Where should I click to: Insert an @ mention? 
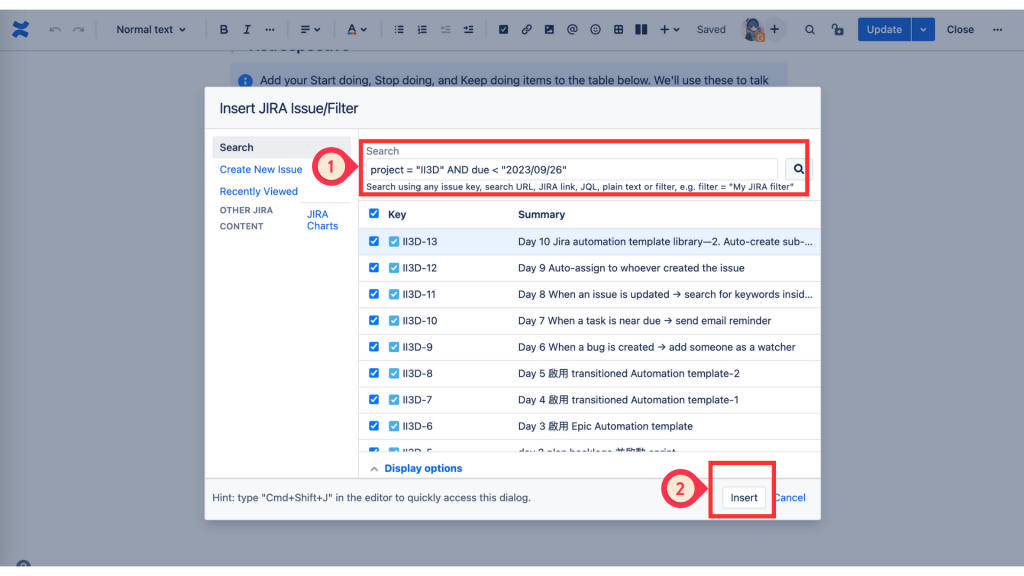(x=571, y=29)
